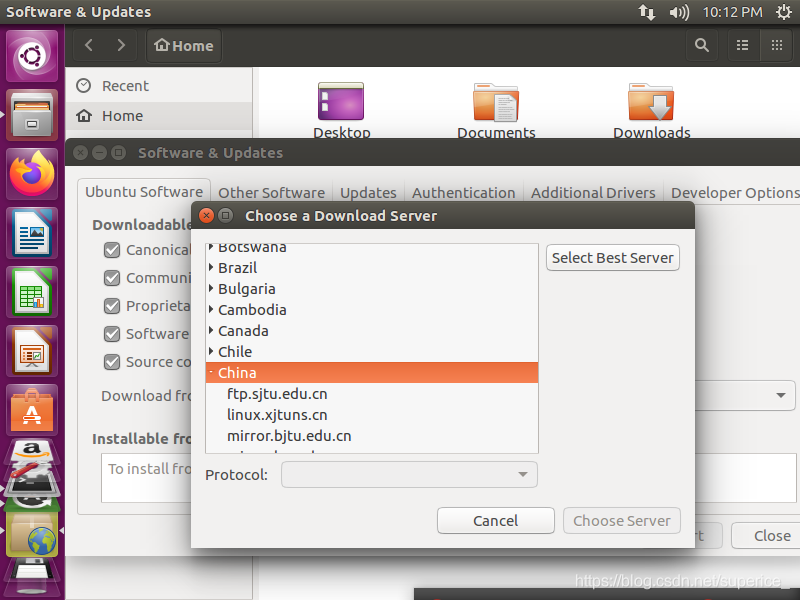Open the sound volume indicator
The width and height of the screenshot is (800, 600).
pos(679,12)
